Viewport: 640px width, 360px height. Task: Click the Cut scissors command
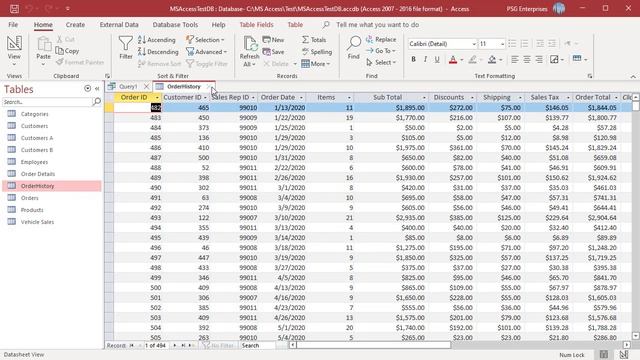click(65, 39)
